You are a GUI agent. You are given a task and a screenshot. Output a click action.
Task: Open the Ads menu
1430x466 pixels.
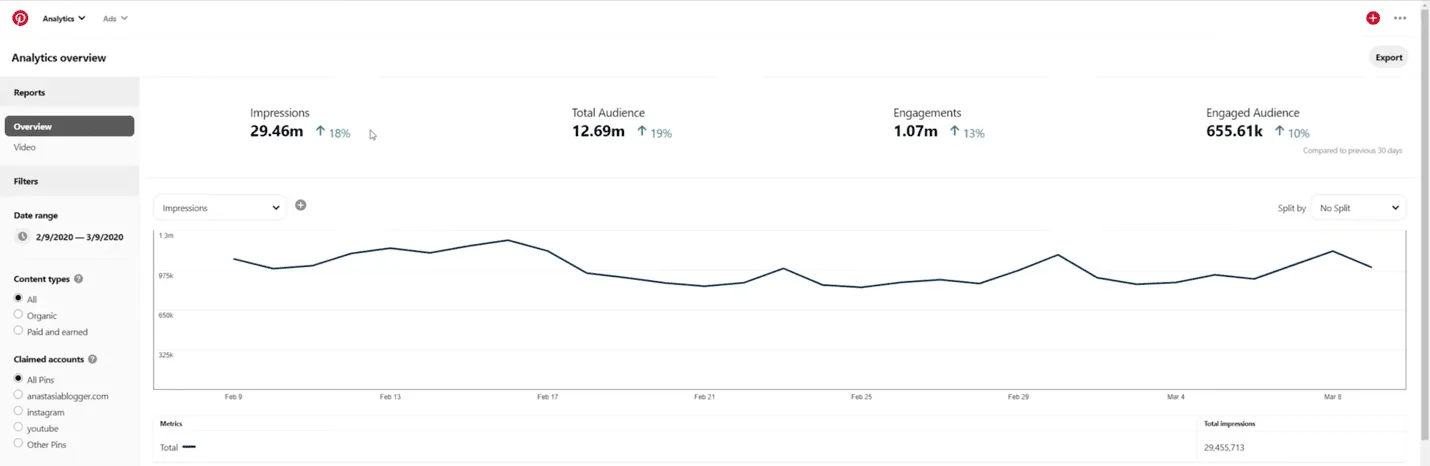pyautogui.click(x=115, y=18)
